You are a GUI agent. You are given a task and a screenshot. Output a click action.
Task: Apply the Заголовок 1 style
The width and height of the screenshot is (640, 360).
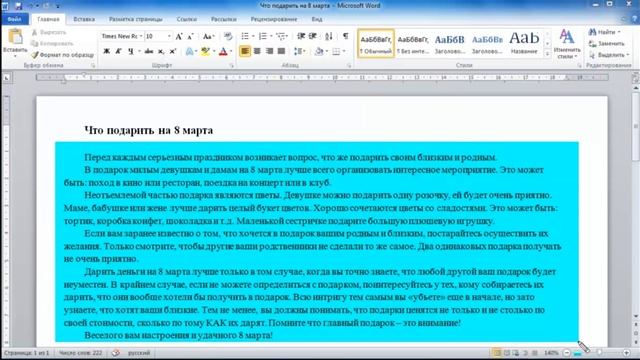[449, 43]
